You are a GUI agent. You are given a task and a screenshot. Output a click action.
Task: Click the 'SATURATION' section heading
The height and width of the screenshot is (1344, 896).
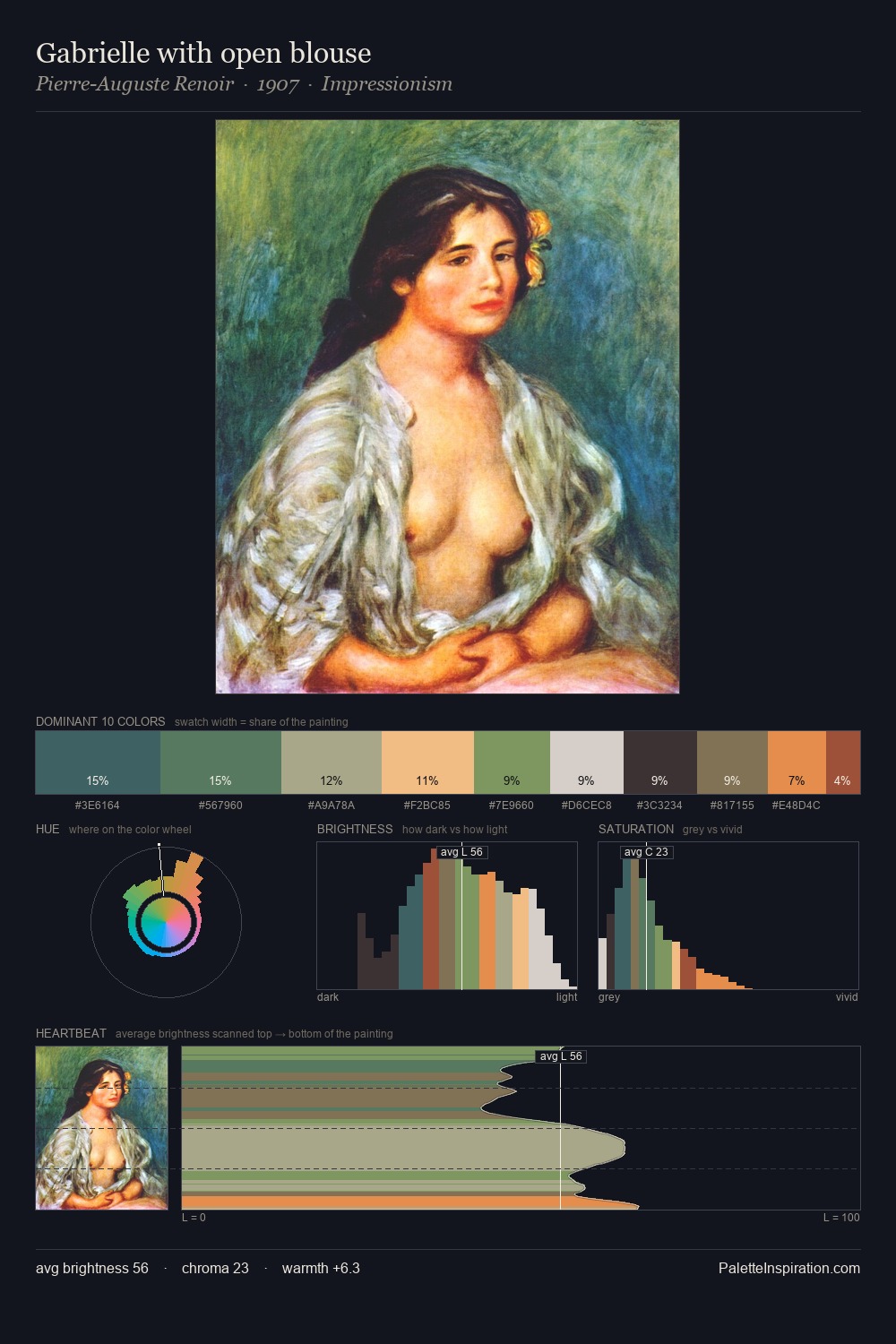[x=636, y=829]
